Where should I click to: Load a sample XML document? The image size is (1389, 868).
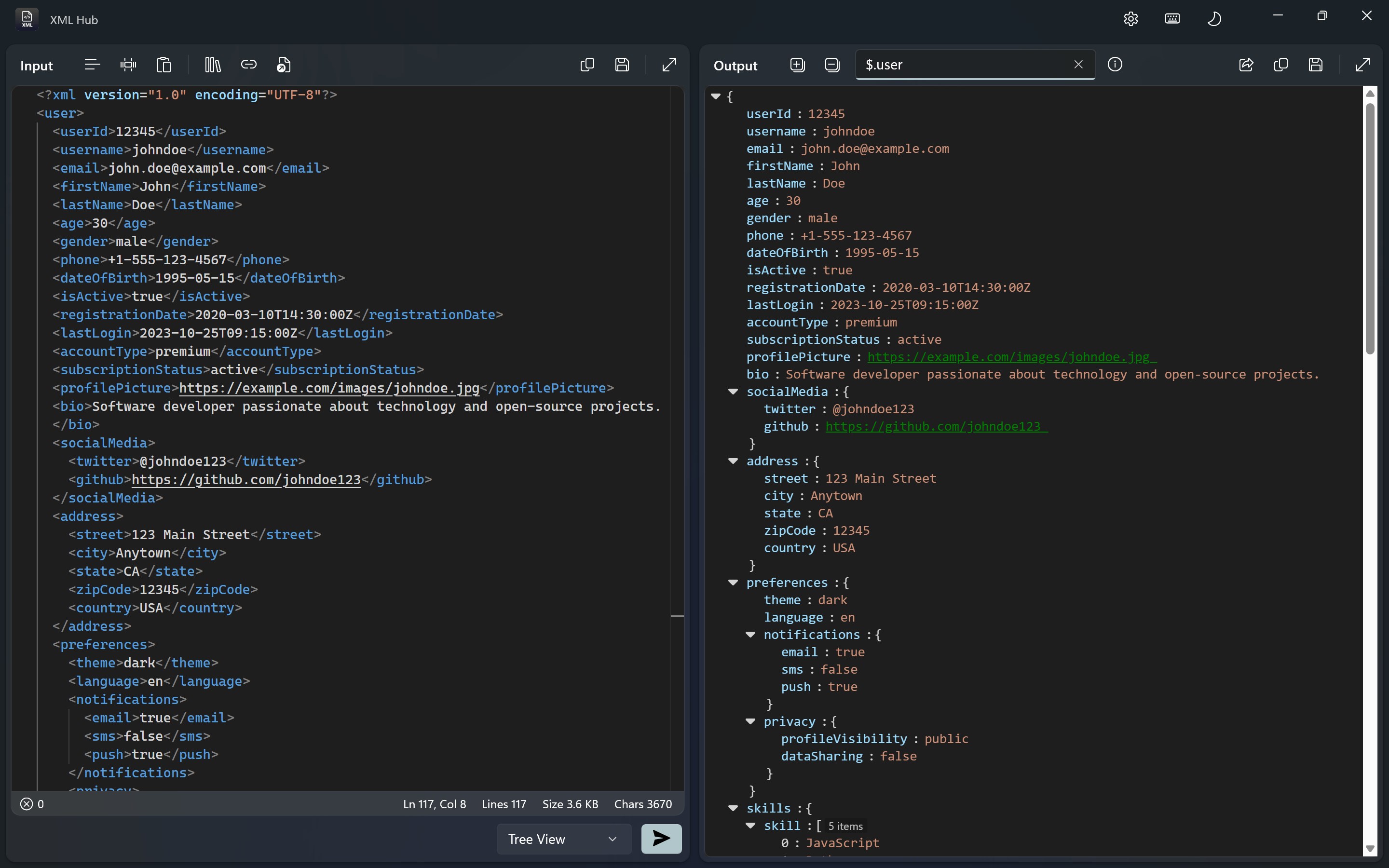pos(212,64)
